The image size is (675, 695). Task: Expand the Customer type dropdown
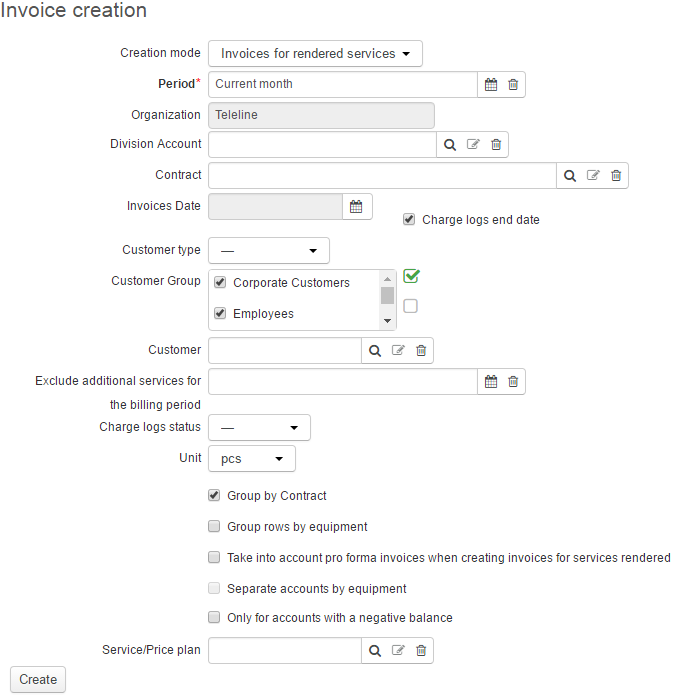pos(269,251)
